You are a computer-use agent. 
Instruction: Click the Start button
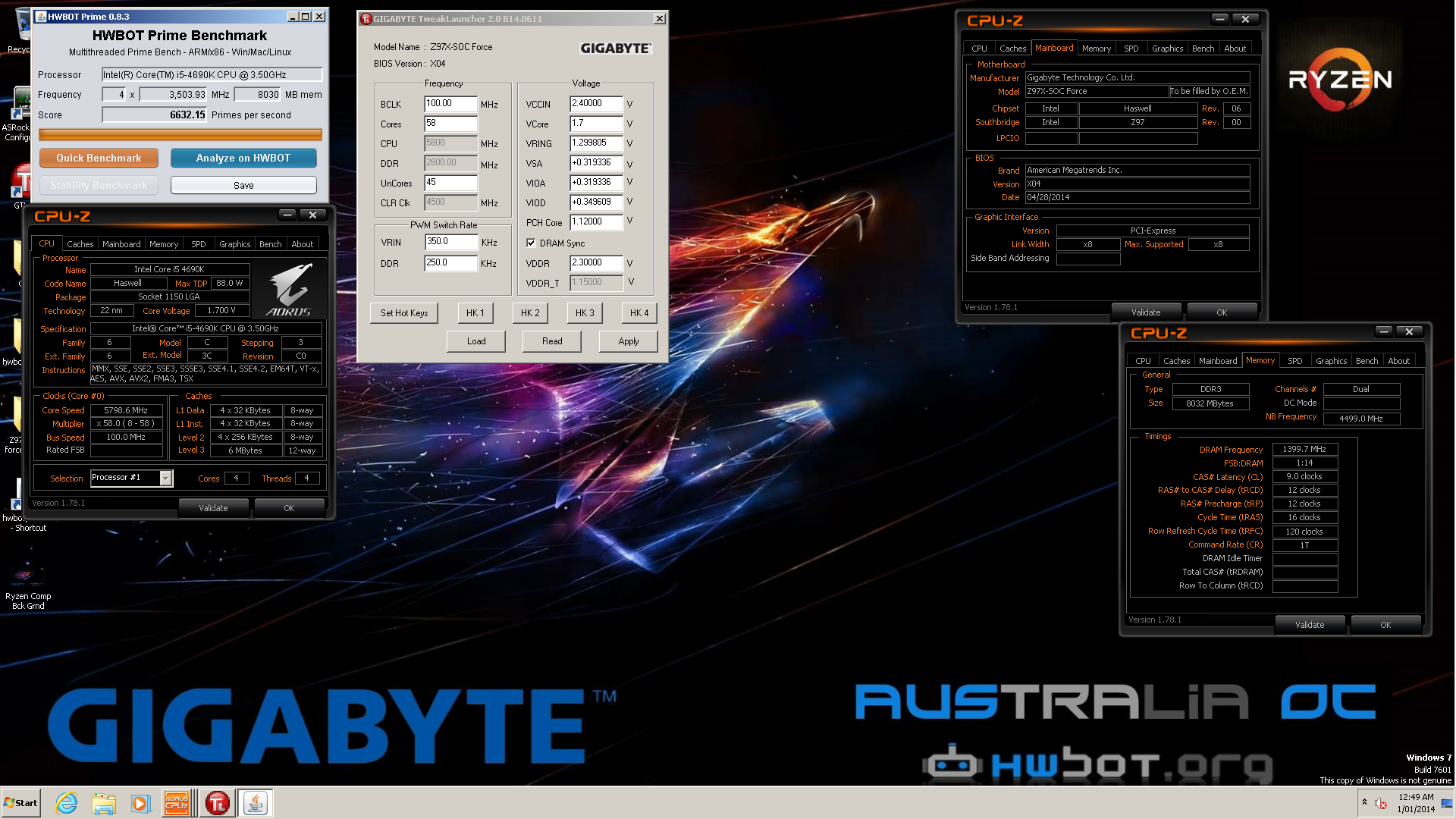point(20,803)
